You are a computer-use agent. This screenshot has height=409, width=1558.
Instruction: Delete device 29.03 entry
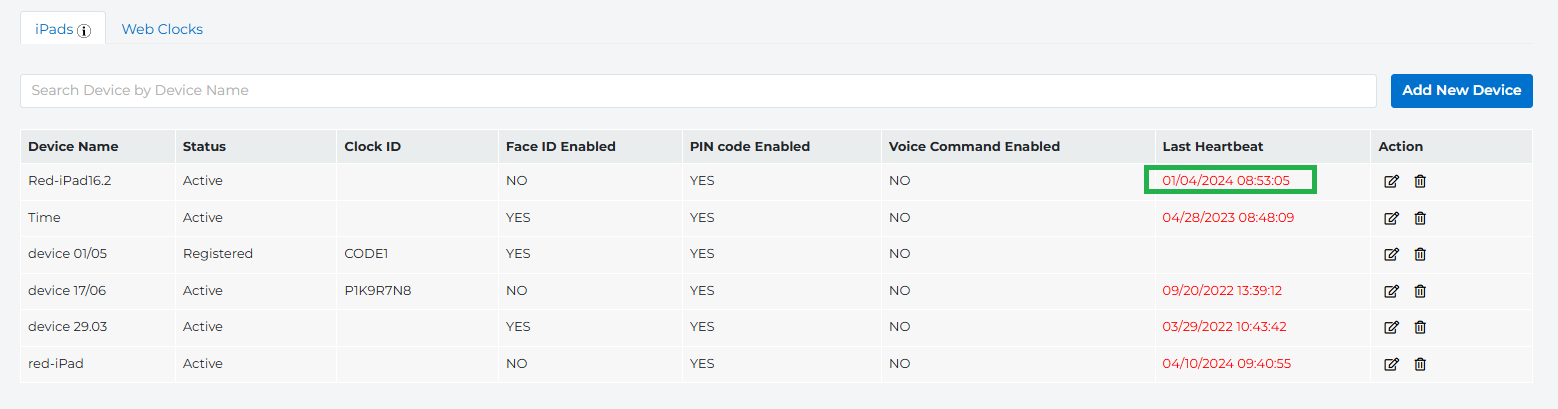pos(1420,327)
